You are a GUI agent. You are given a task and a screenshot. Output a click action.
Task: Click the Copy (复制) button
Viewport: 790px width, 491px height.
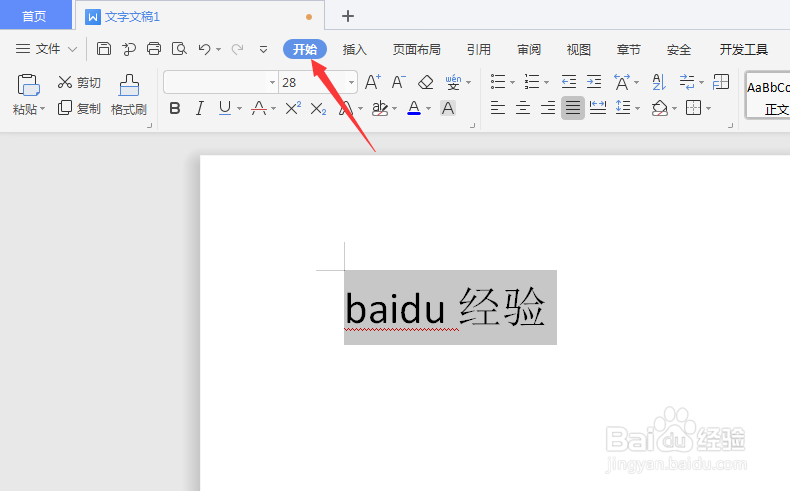(x=79, y=108)
